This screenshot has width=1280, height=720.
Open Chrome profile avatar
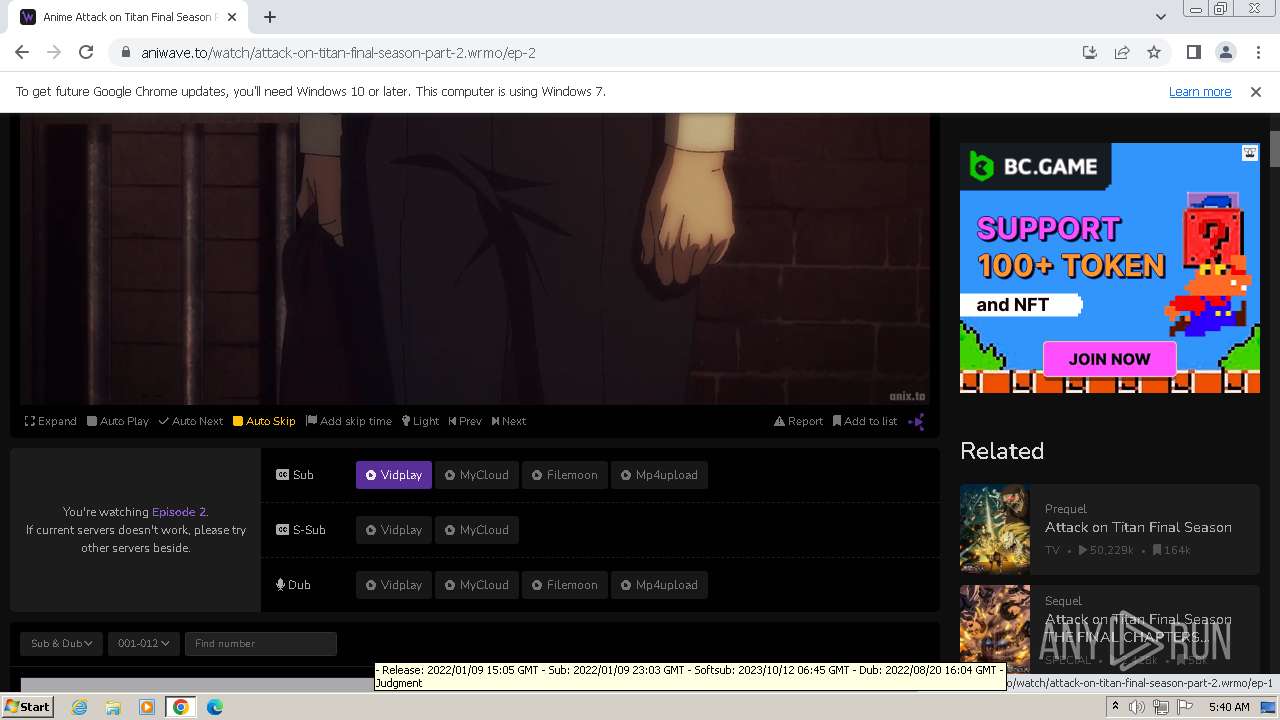(x=1226, y=53)
